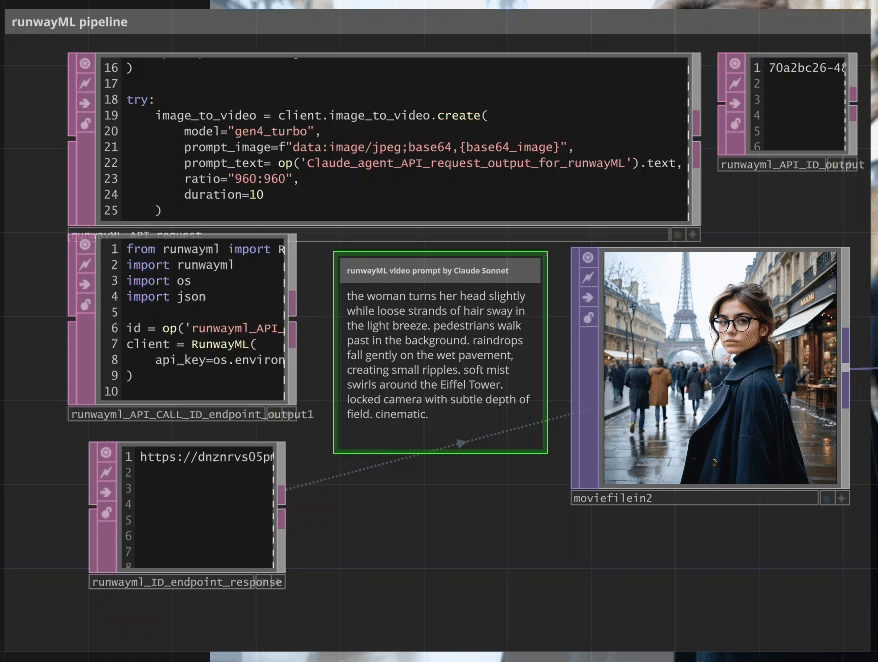Click the '70a2bc26-4' ID text row
The height and width of the screenshot is (662, 878).
[x=806, y=68]
